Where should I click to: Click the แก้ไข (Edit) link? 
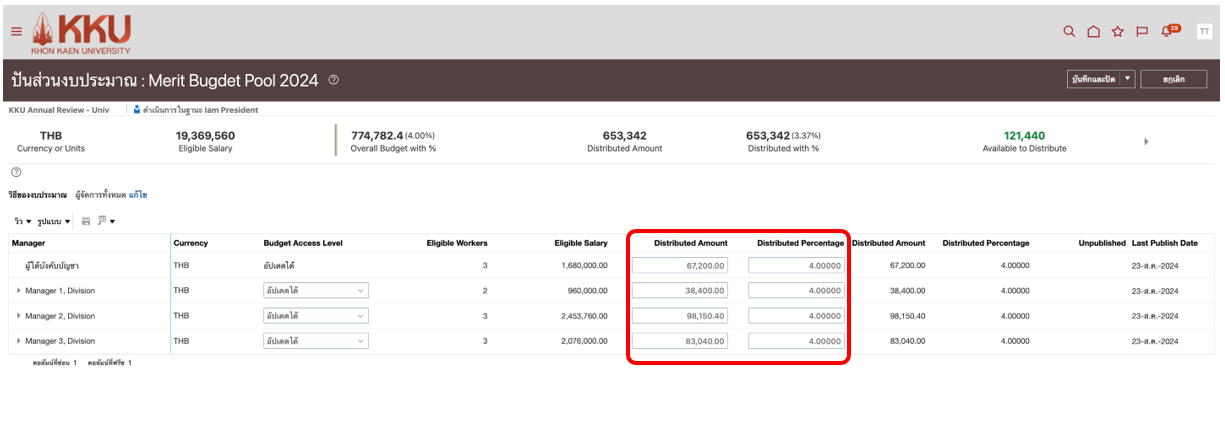click(138, 194)
